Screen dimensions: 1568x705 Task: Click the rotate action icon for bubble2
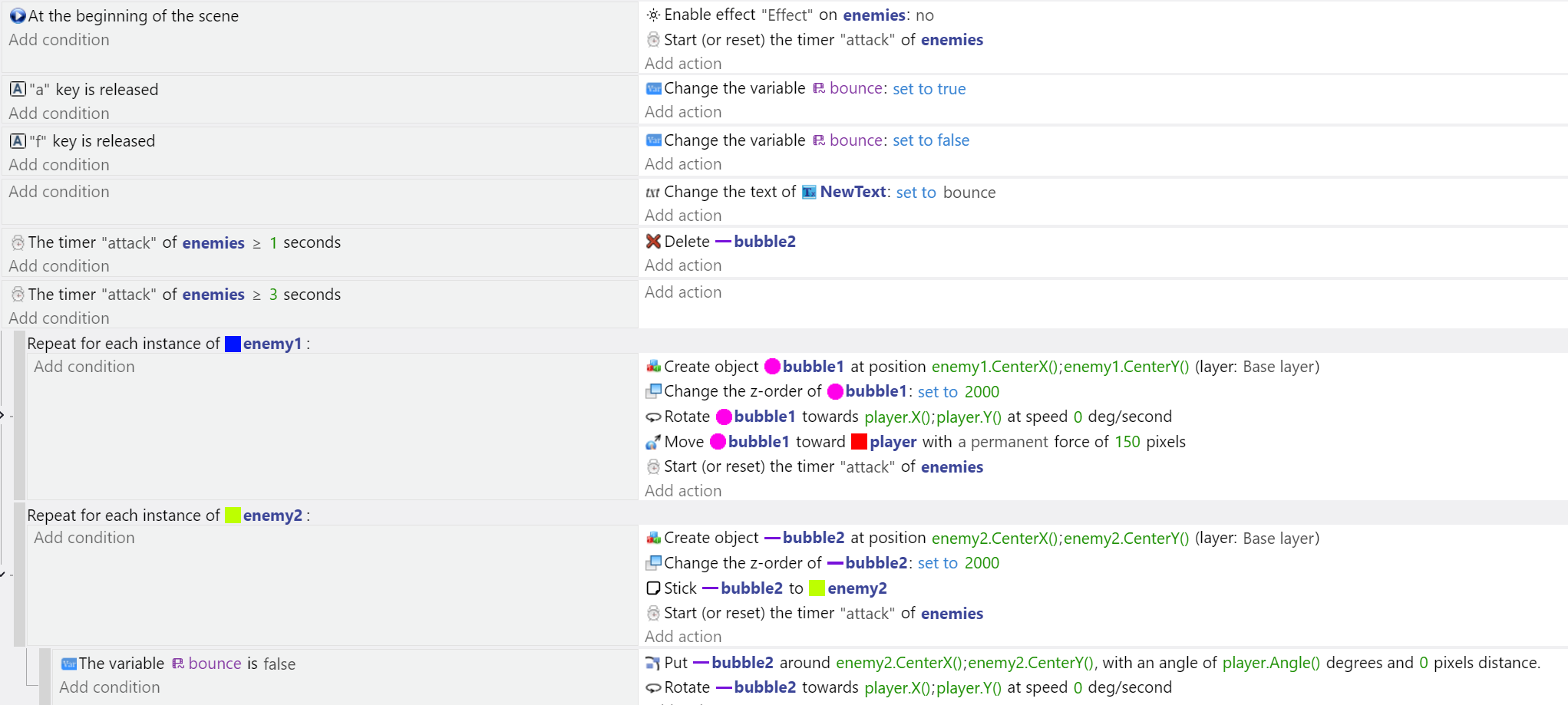(653, 687)
